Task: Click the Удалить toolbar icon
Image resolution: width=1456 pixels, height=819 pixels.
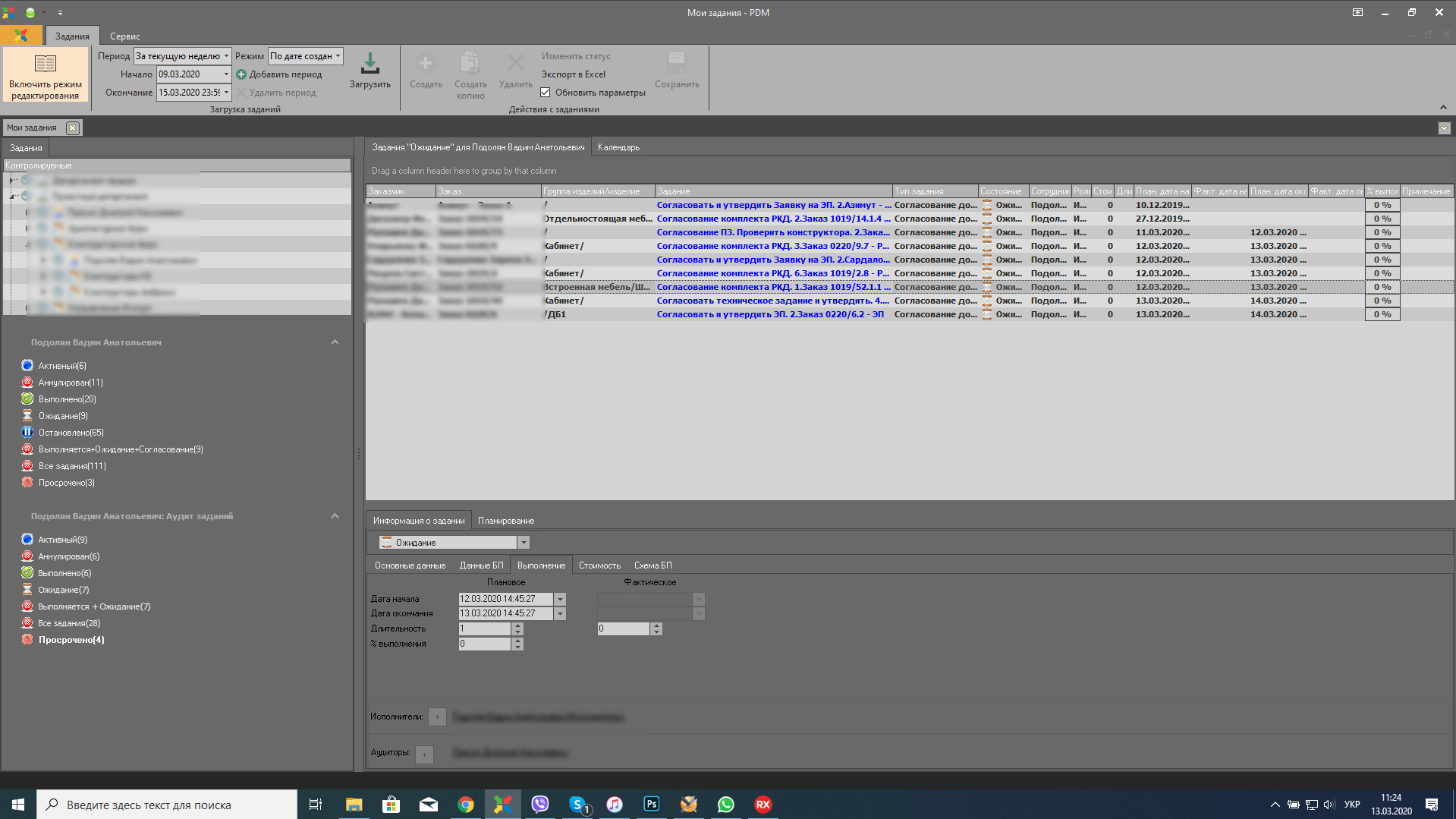Action: click(x=516, y=64)
